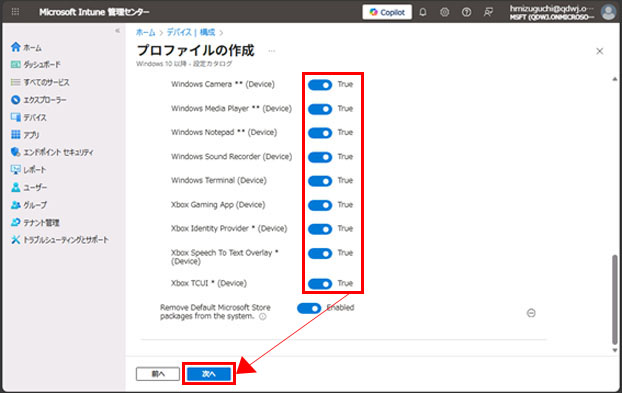Open user account avatar
The image size is (622, 393).
pyautogui.click(x=608, y=12)
